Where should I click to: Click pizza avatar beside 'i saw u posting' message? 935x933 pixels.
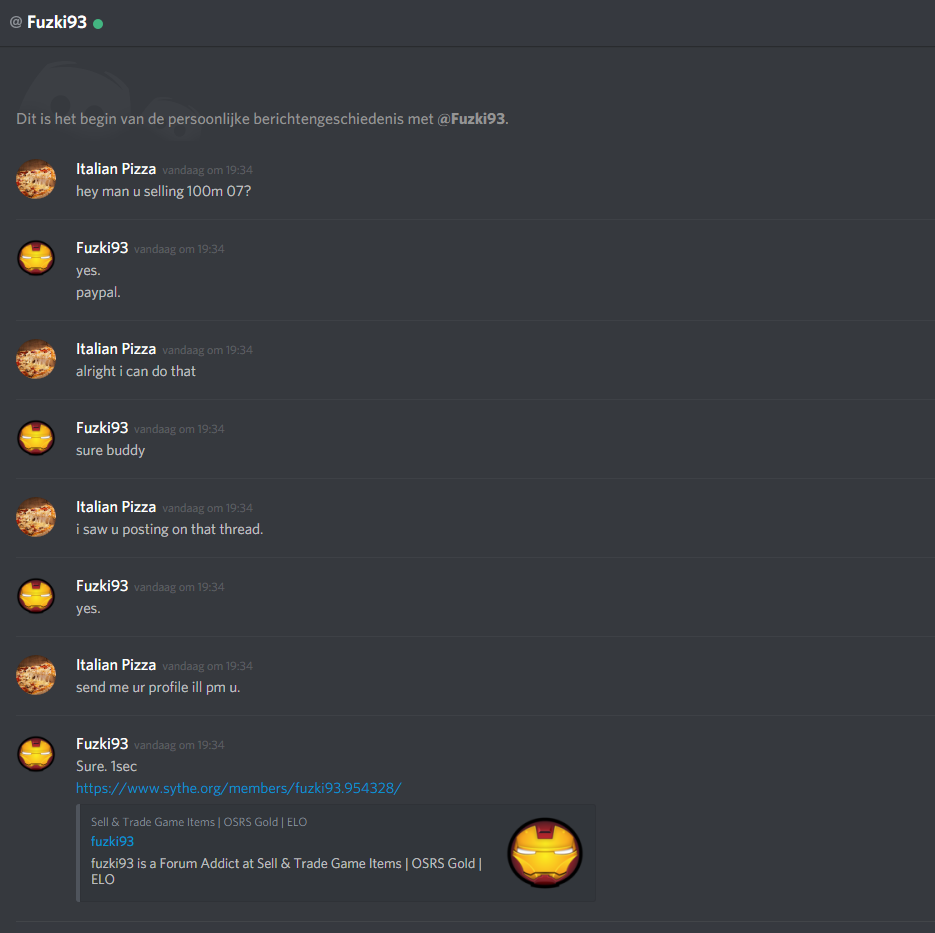(36, 517)
